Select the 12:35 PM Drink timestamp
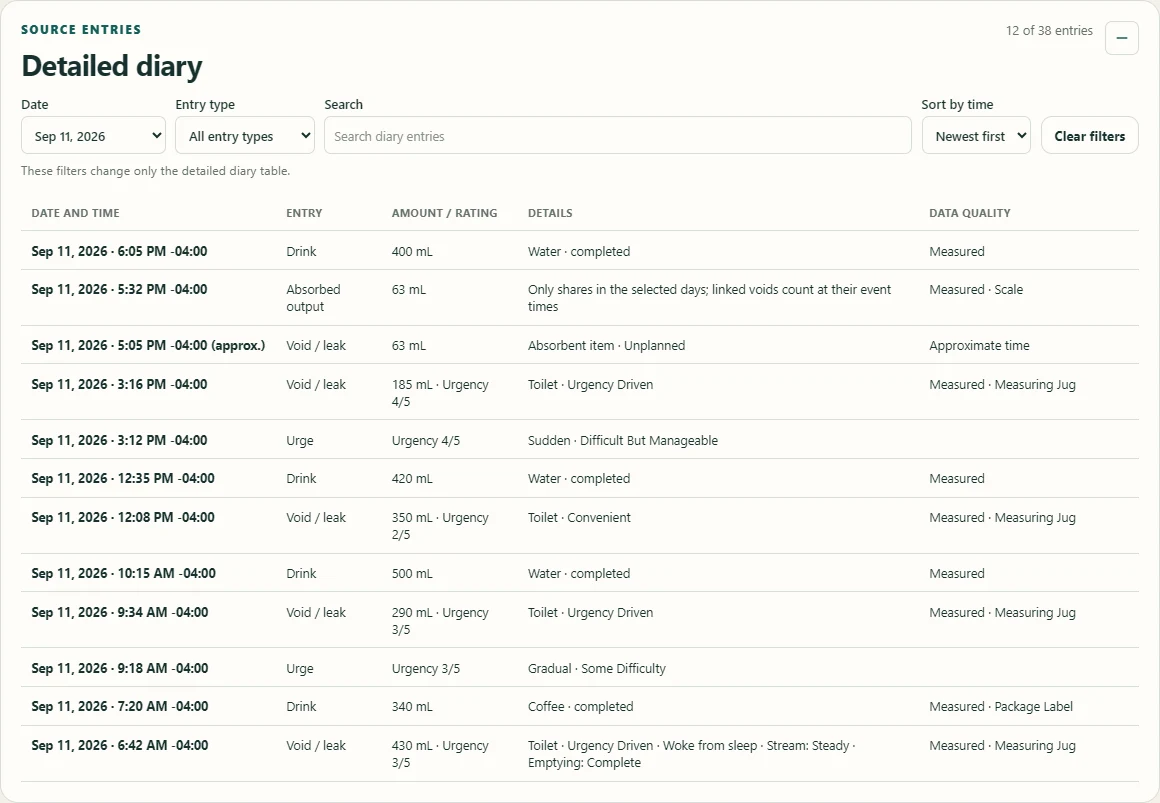This screenshot has height=803, width=1160. click(x=123, y=479)
